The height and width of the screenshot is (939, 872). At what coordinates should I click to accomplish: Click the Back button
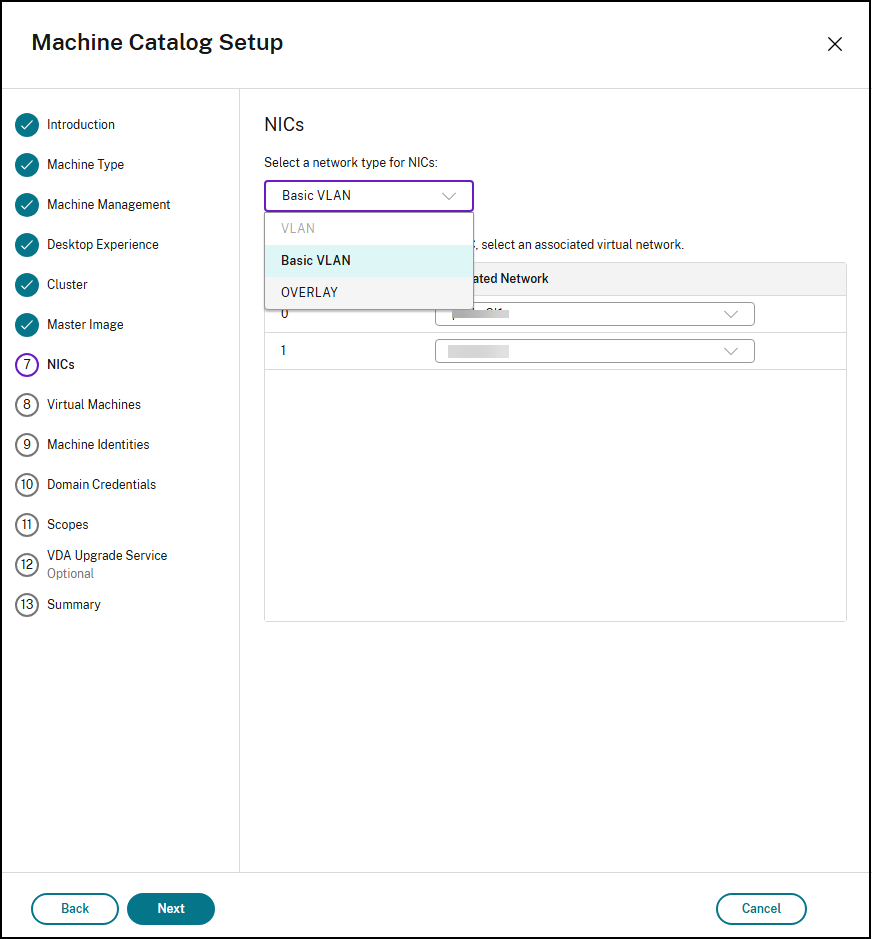[x=74, y=909]
